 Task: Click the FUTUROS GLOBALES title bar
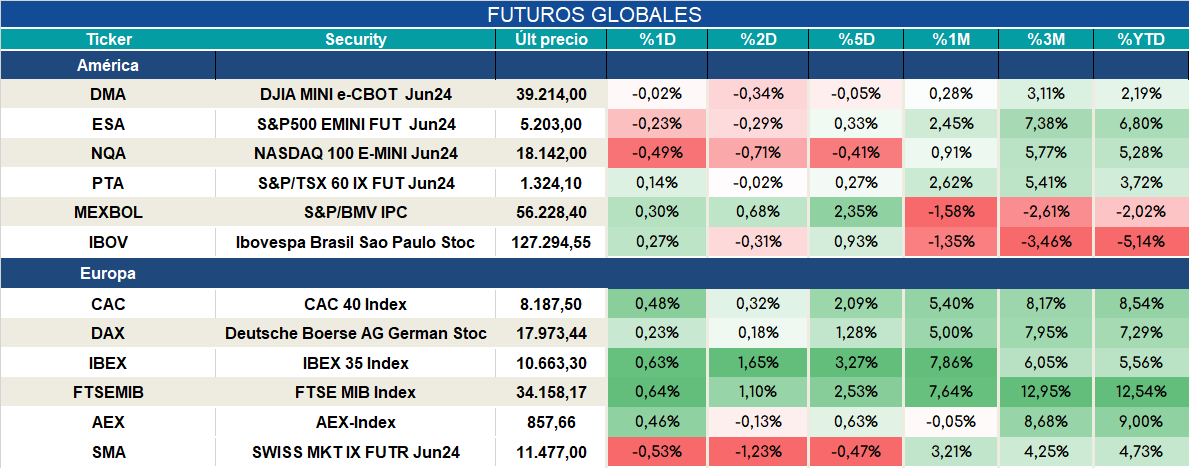point(594,14)
